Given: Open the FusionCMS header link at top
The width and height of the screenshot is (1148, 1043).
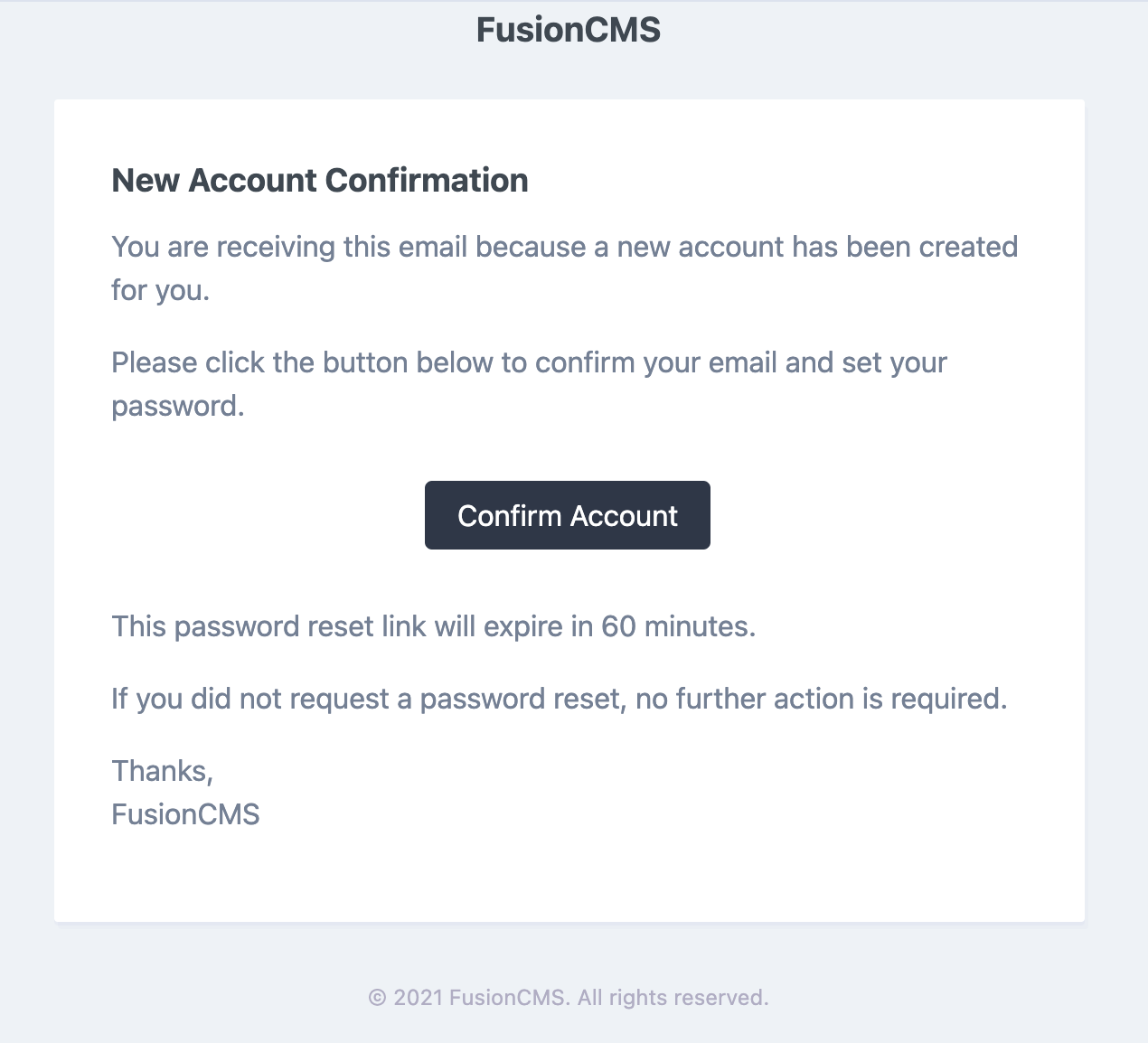Looking at the screenshot, I should click(569, 30).
